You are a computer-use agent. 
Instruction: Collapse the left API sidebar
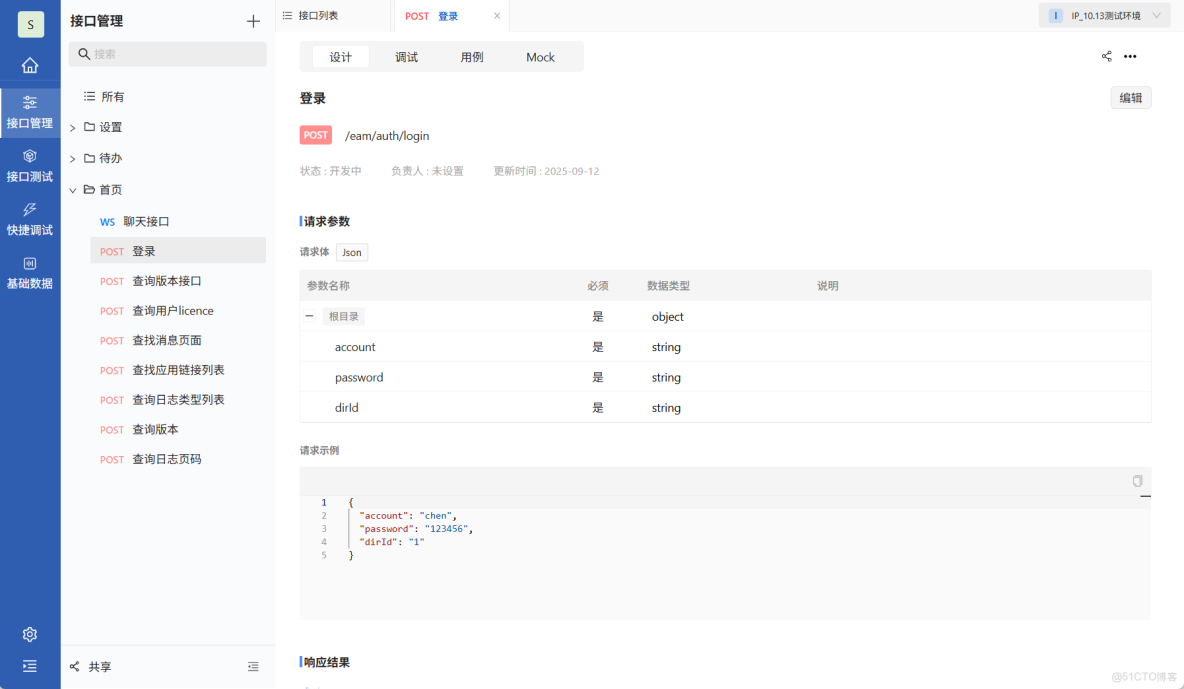253,667
